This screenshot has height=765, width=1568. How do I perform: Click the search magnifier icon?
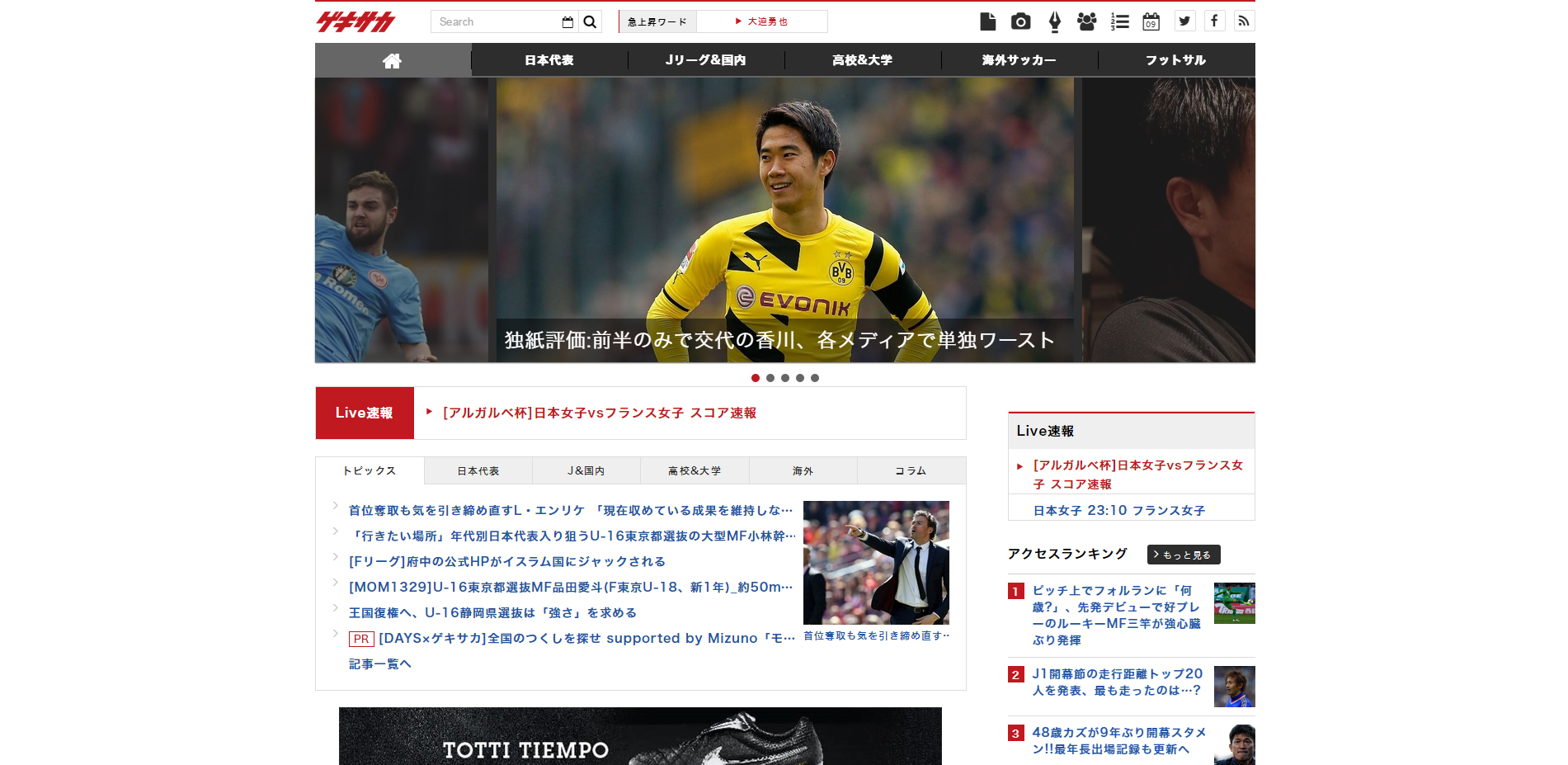point(590,22)
